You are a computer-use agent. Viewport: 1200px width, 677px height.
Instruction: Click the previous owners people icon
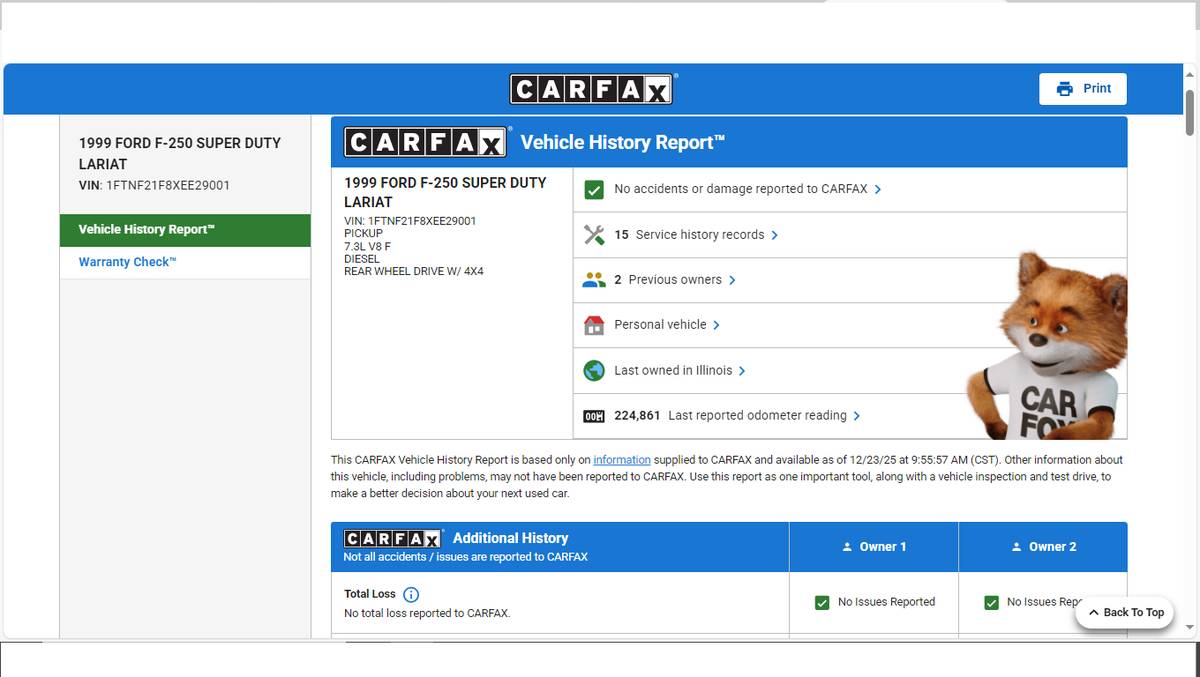tap(594, 280)
